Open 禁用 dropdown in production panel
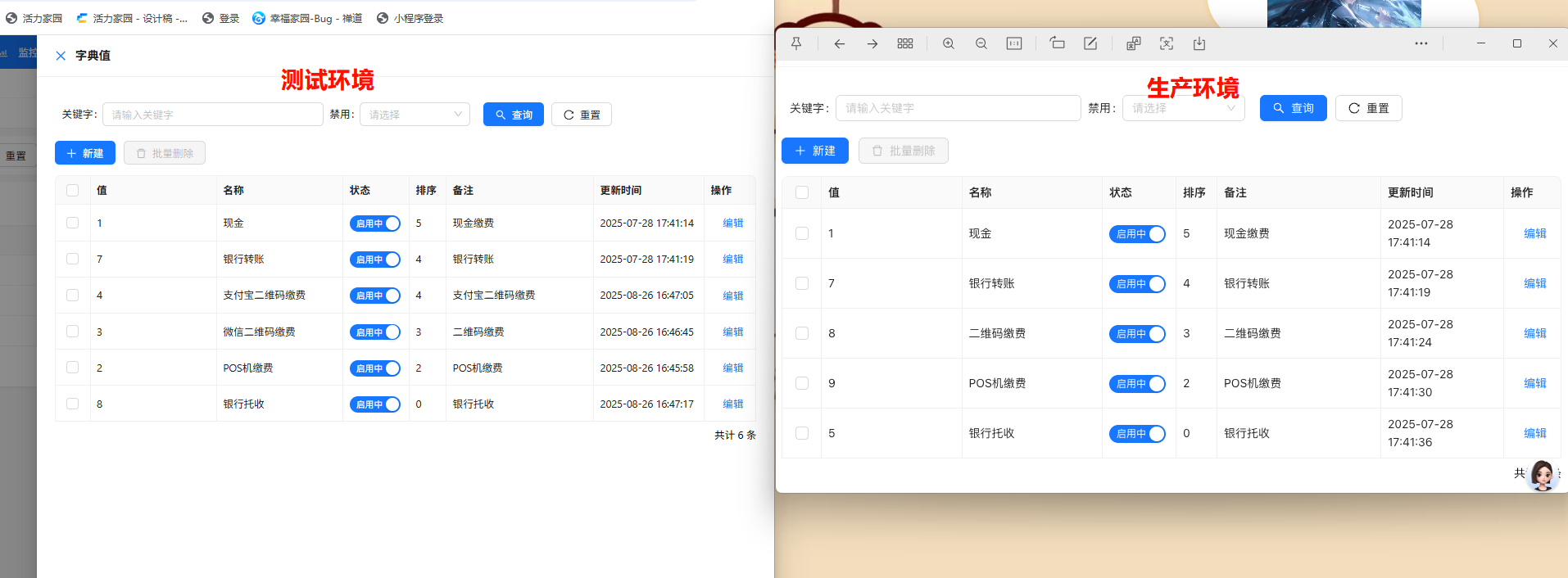The height and width of the screenshot is (578, 1568). [1184, 108]
